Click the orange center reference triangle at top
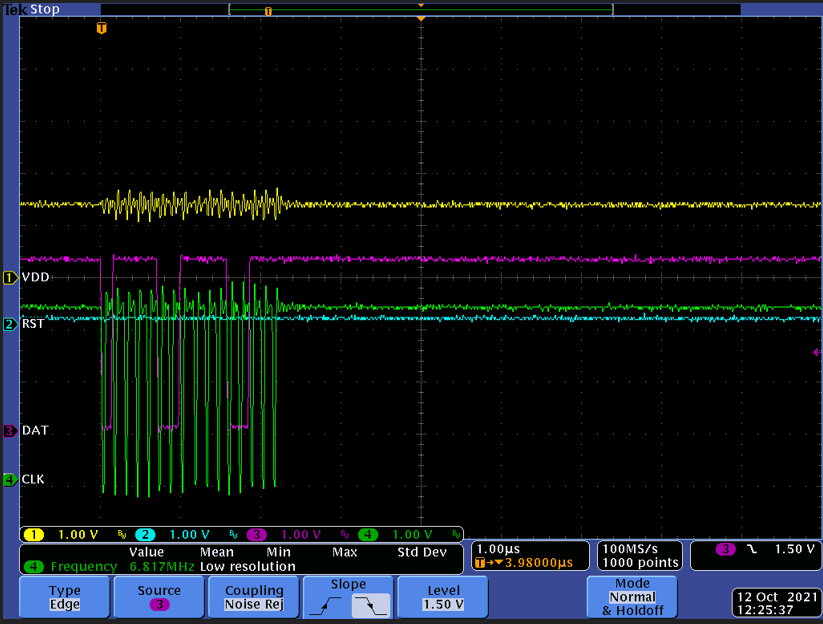 pyautogui.click(x=420, y=18)
